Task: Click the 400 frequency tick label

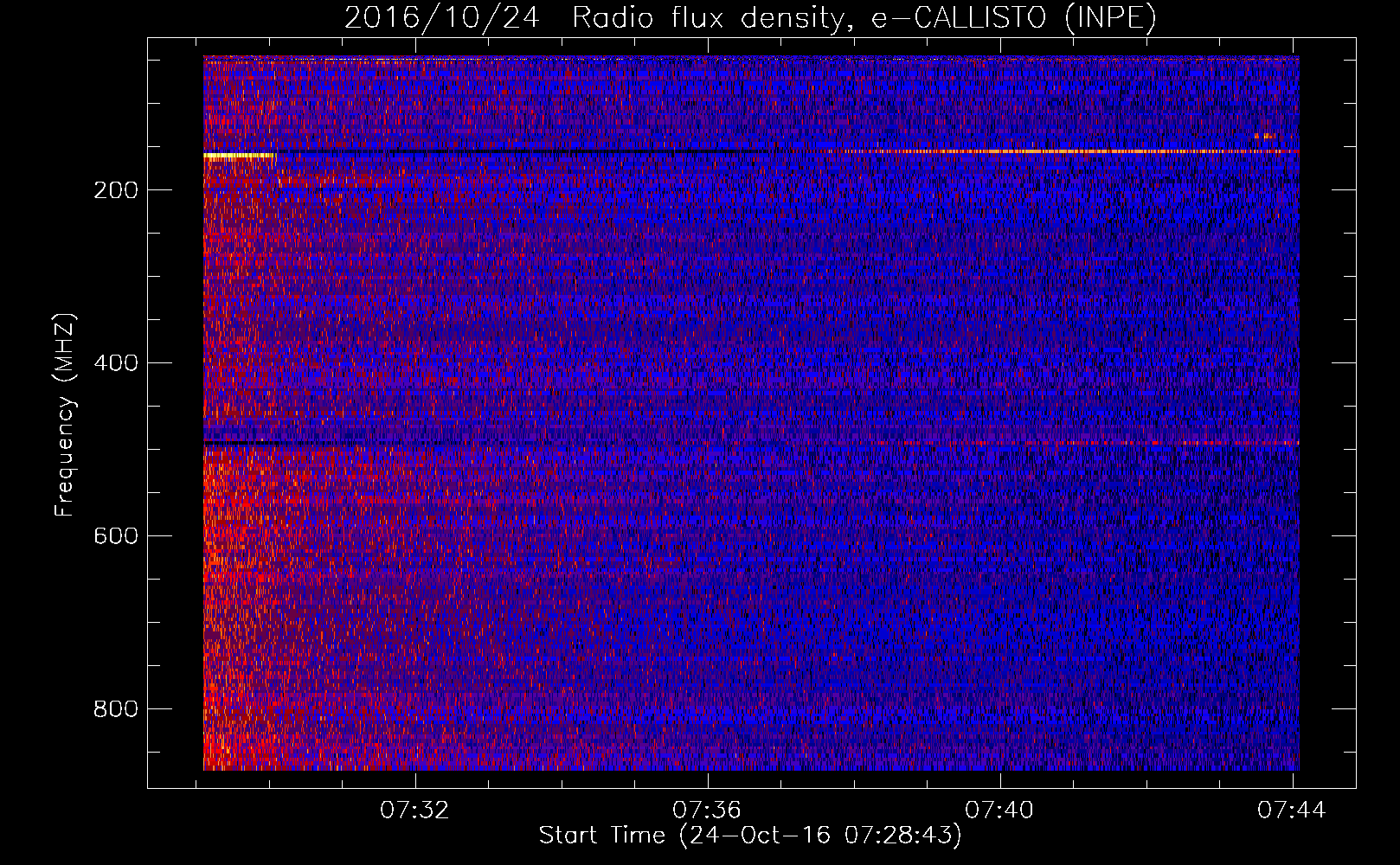Action: (116, 363)
